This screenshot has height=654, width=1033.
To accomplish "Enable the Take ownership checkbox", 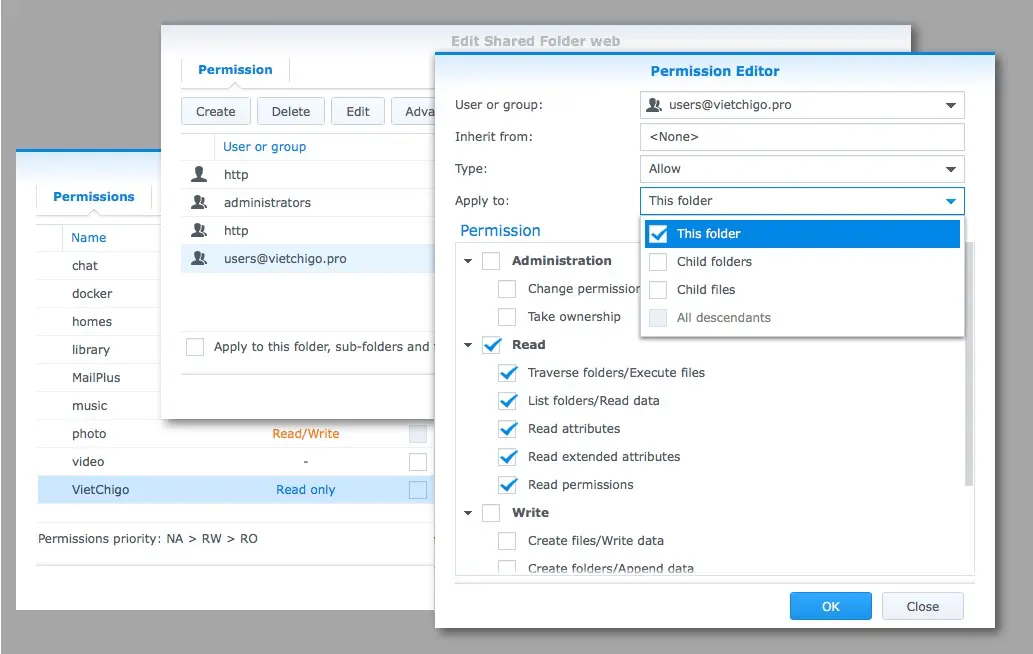I will pos(507,317).
